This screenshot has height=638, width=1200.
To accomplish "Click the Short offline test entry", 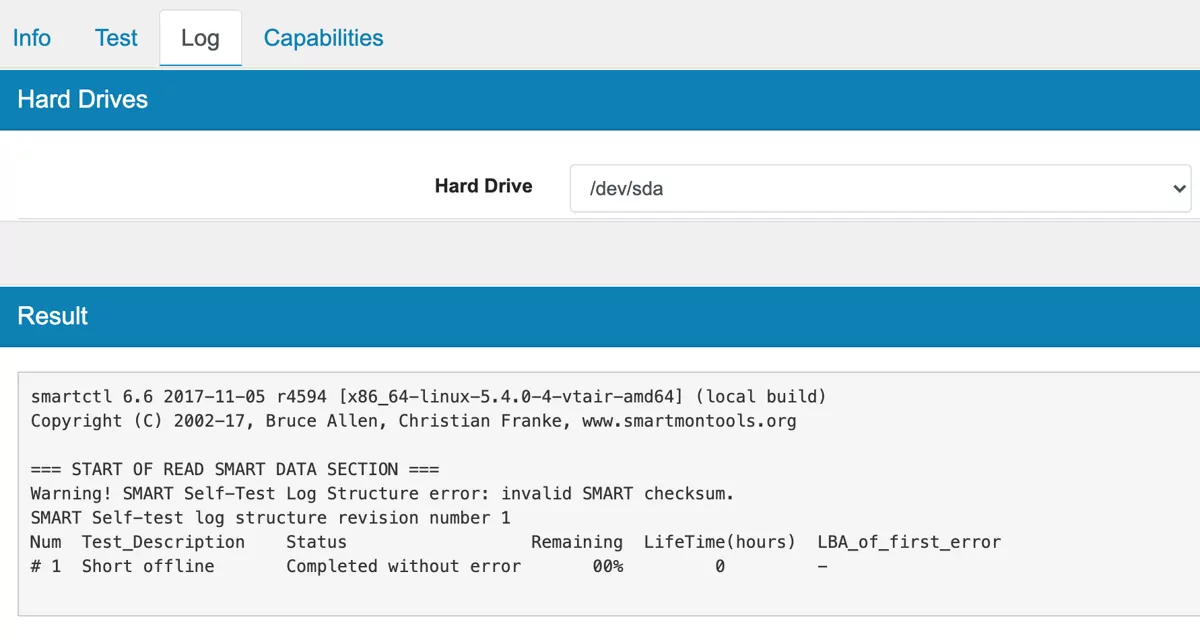I will [148, 566].
